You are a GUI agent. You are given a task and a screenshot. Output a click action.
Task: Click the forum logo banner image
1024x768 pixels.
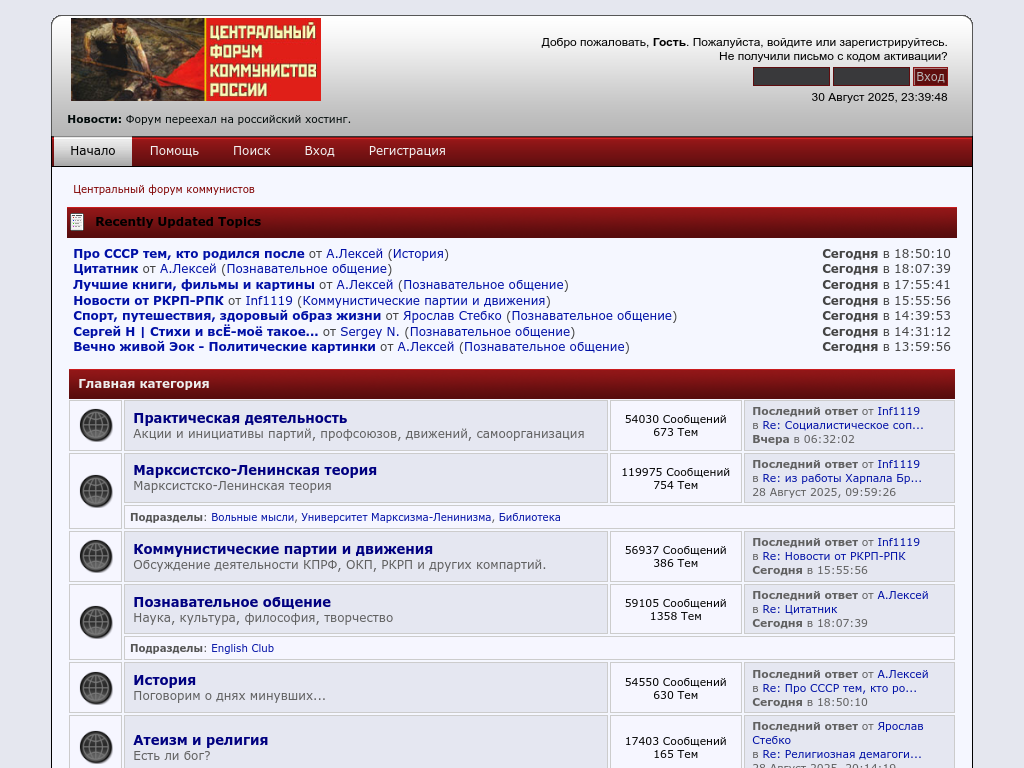(196, 59)
